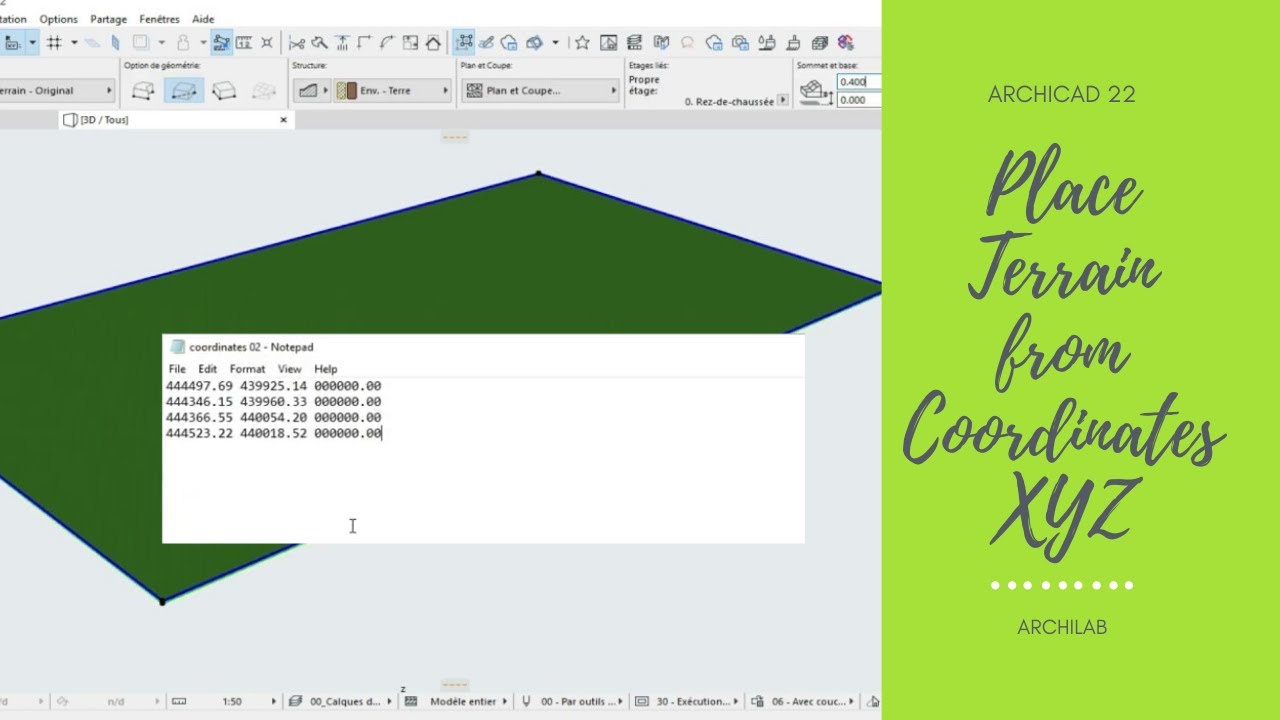Toggle the grid snap icon

(x=54, y=42)
